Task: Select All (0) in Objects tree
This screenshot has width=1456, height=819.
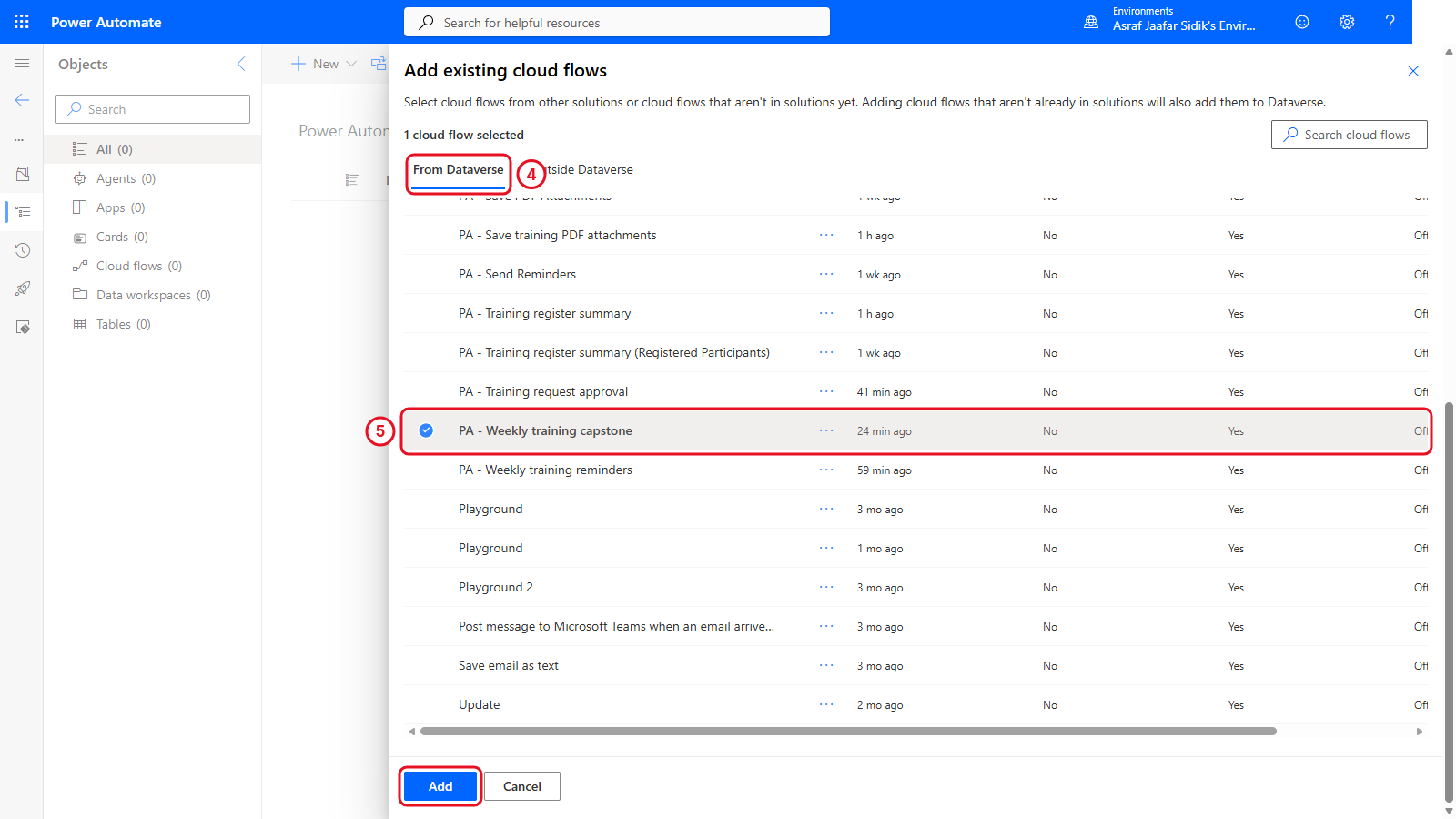Action: [152, 149]
